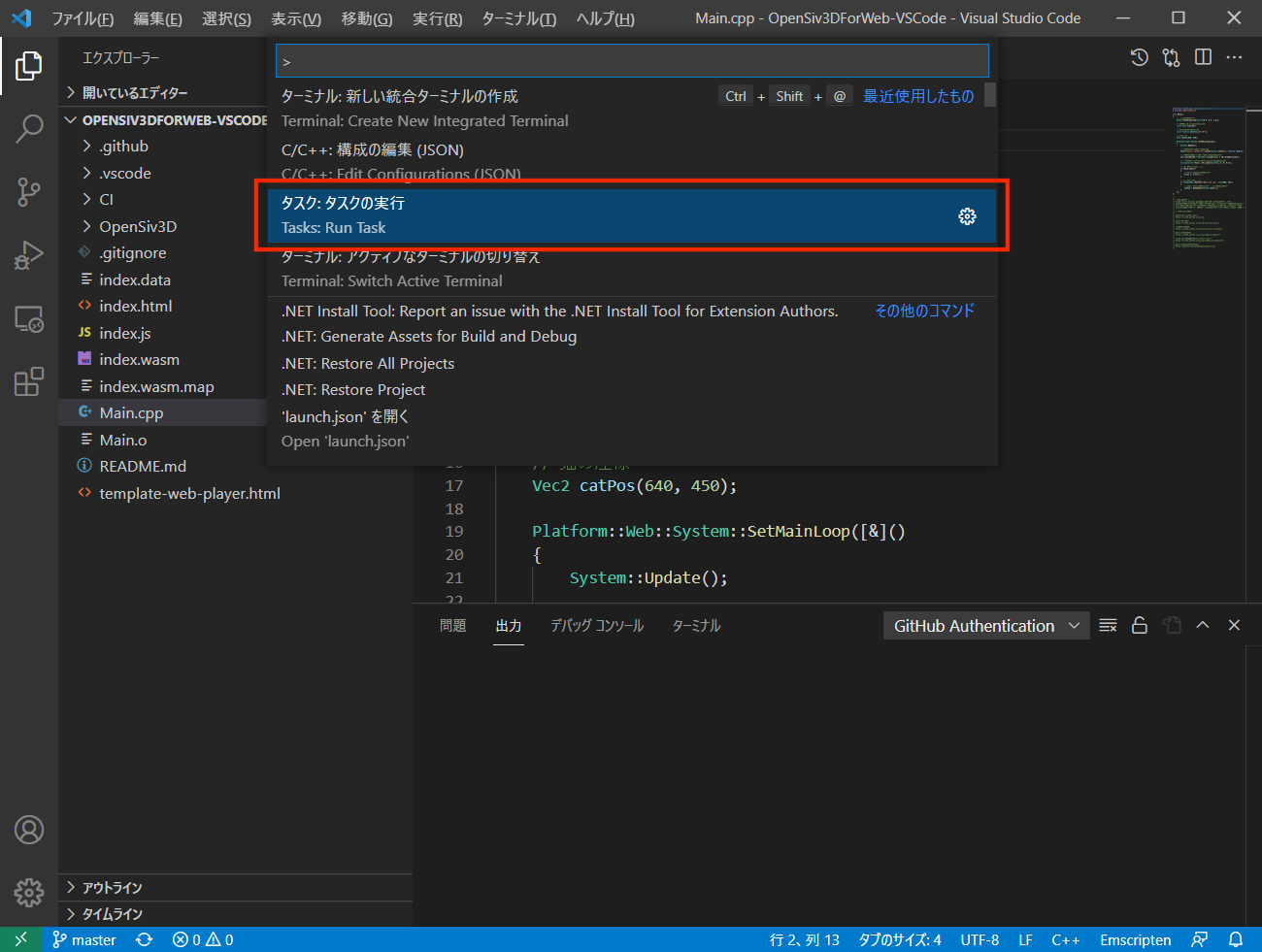This screenshot has width=1262, height=952.
Task: Open the Source Control view
Action: pos(29,191)
